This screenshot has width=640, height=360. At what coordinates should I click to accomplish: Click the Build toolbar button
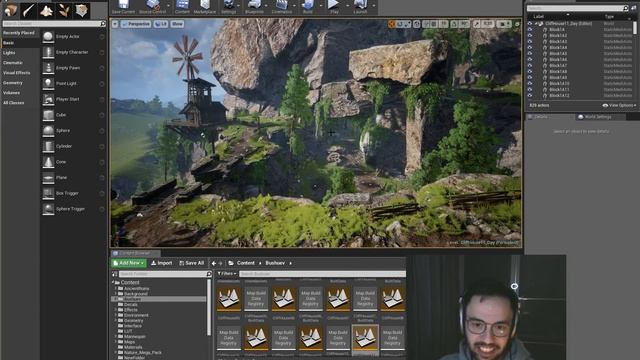click(308, 7)
